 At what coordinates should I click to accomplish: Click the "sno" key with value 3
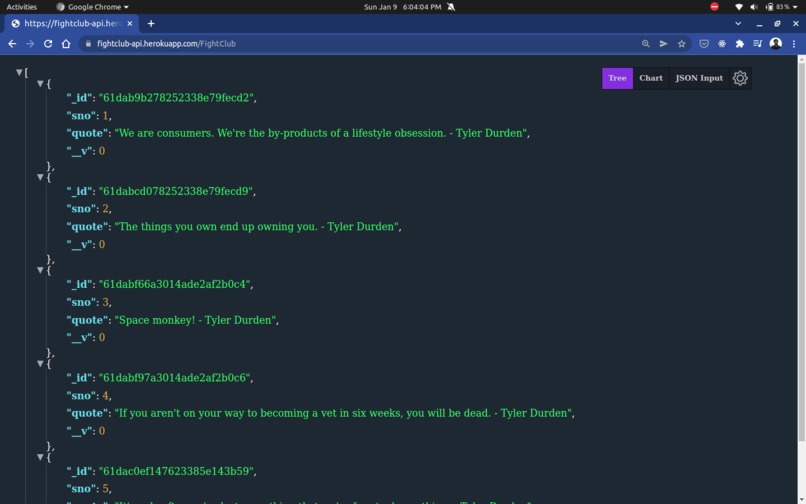tap(81, 302)
